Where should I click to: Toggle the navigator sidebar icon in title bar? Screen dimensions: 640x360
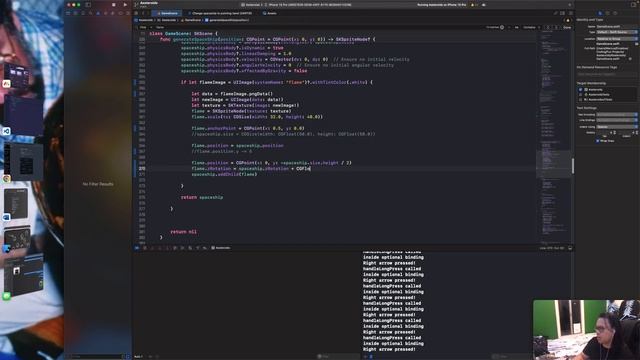tap(88, 5)
